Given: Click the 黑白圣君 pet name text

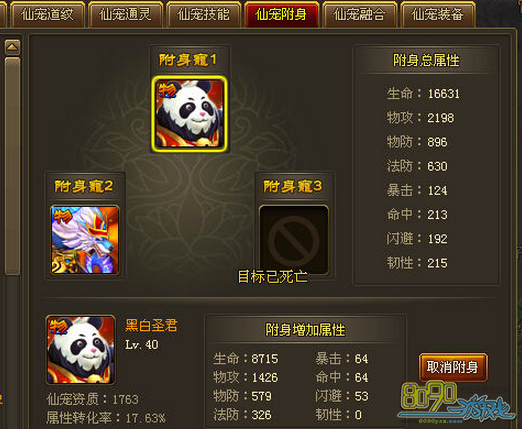Looking at the screenshot, I should coord(151,325).
